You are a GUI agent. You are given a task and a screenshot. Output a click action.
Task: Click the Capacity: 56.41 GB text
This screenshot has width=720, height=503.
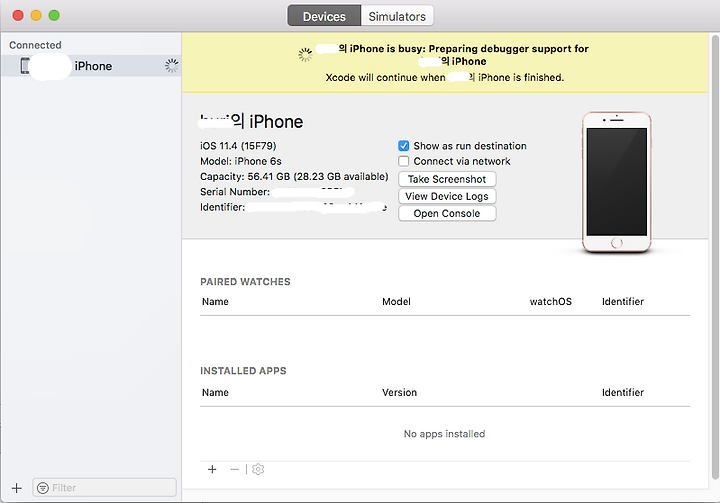[294, 176]
